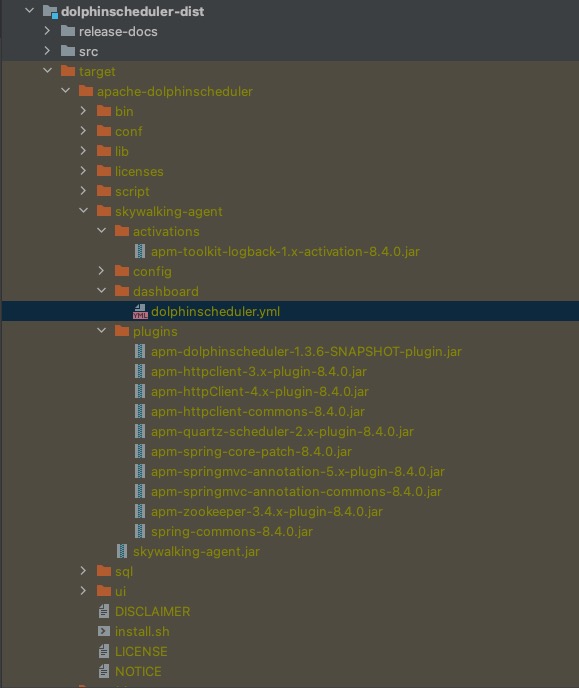This screenshot has width=579, height=688.
Task: Expand the bin folder
Action: (x=83, y=111)
